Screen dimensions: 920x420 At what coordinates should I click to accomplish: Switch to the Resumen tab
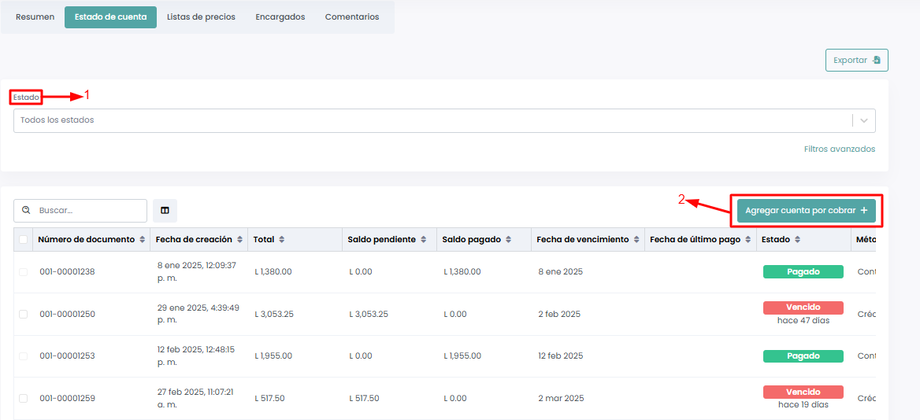pos(34,17)
